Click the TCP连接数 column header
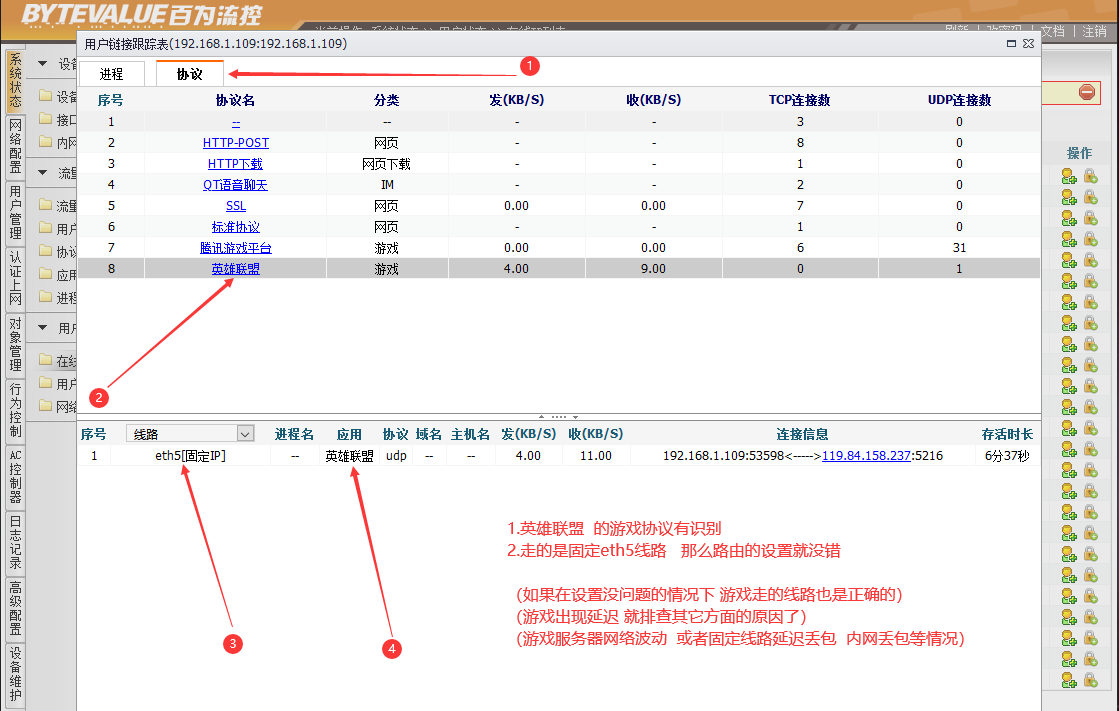The height and width of the screenshot is (711, 1119). (799, 100)
